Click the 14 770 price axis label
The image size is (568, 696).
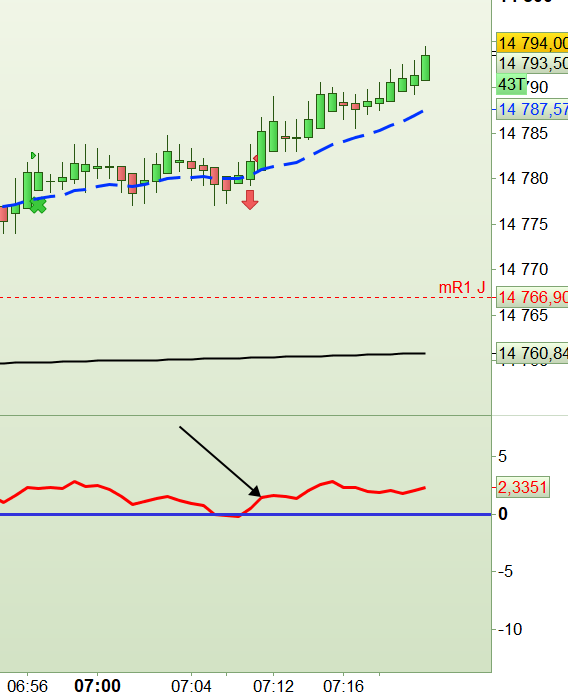coord(523,269)
